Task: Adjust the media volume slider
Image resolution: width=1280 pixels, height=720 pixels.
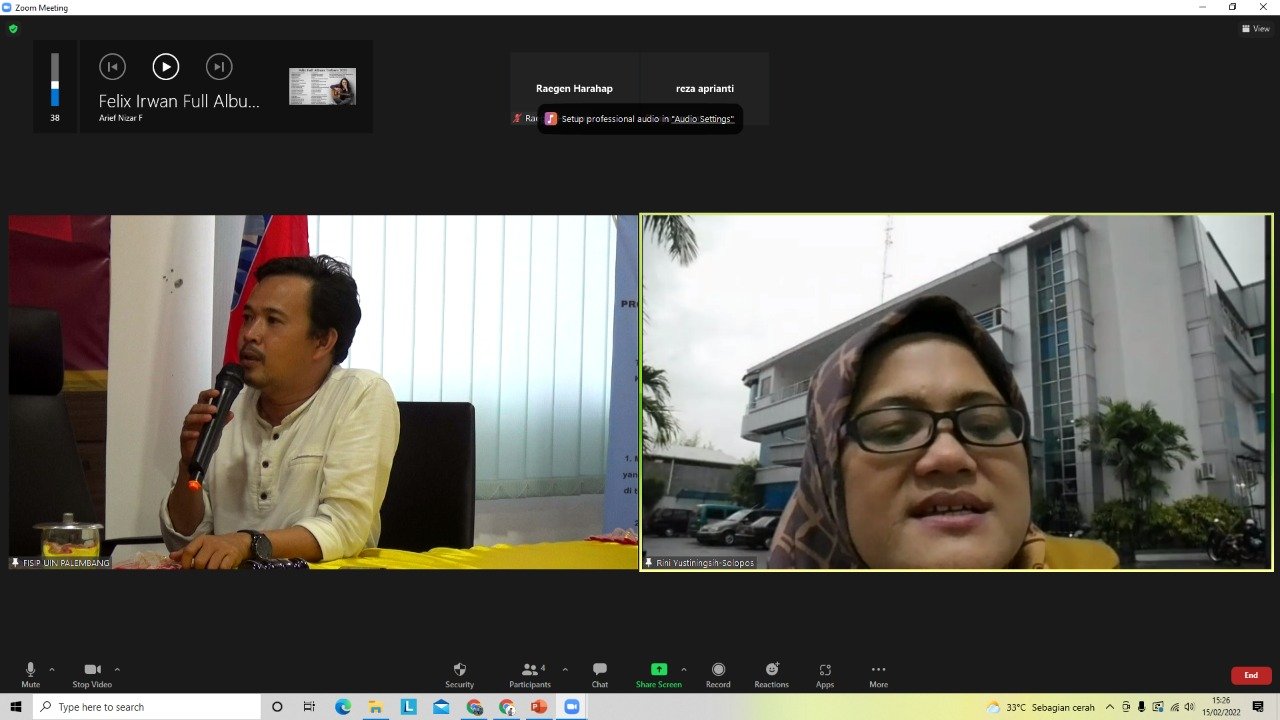Action: point(55,82)
